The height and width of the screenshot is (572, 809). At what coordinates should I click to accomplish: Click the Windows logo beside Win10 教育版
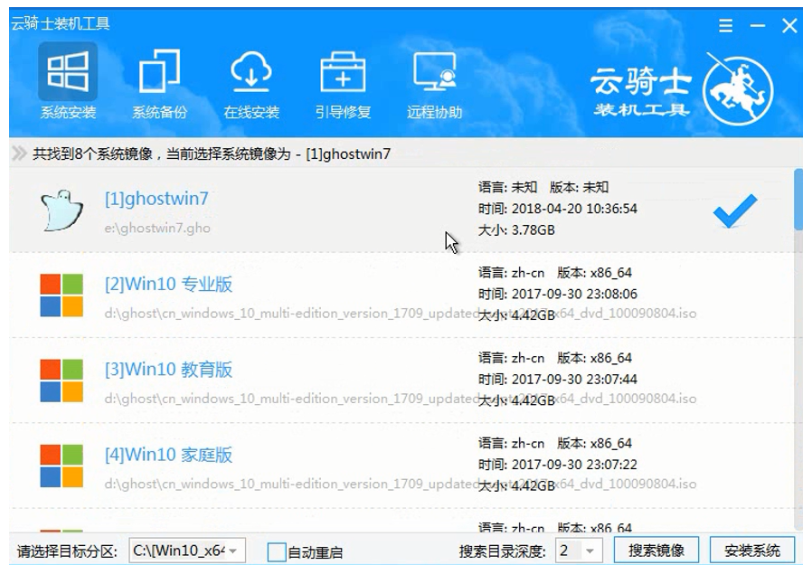(x=60, y=382)
